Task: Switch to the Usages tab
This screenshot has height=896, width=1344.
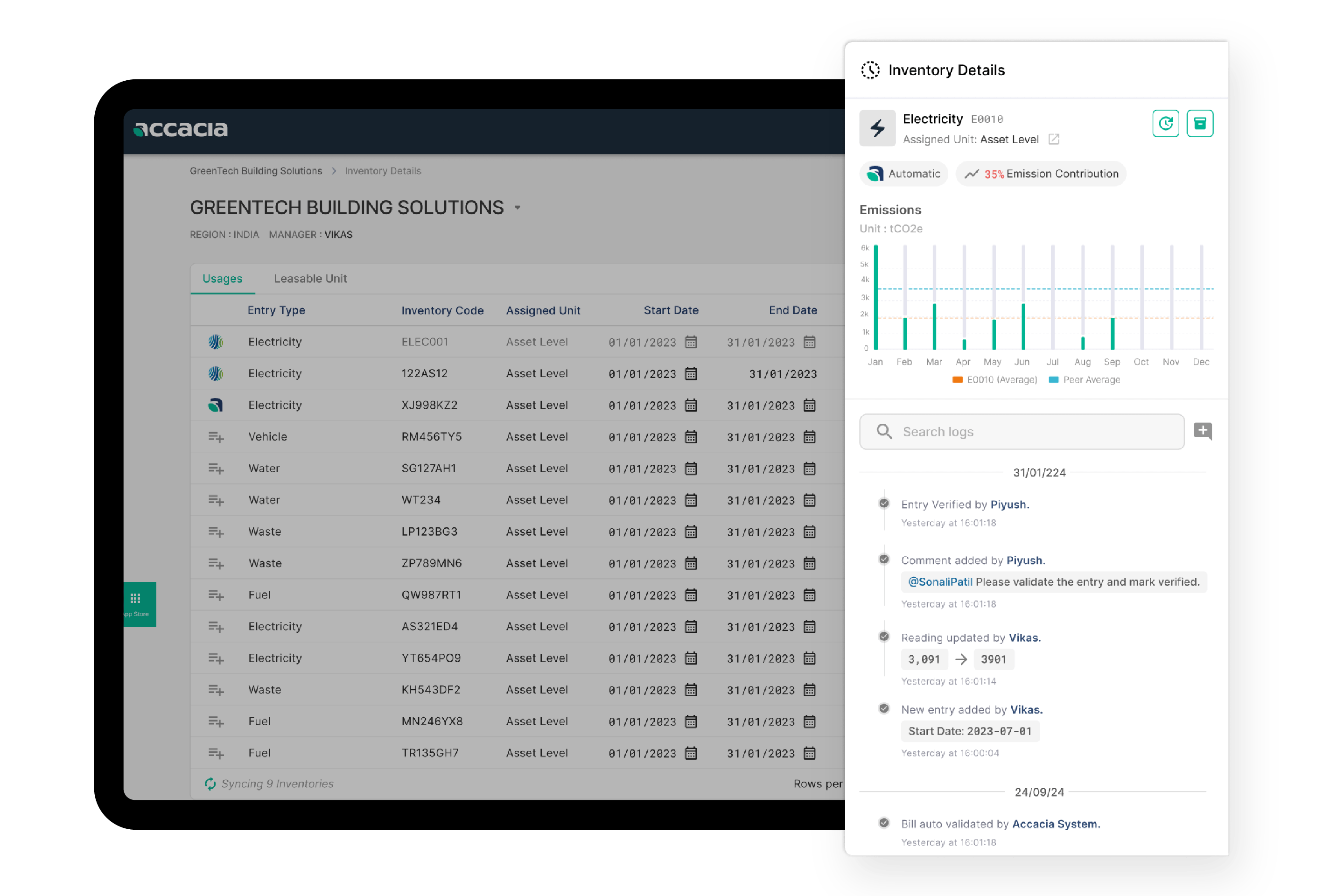Action: coord(222,278)
